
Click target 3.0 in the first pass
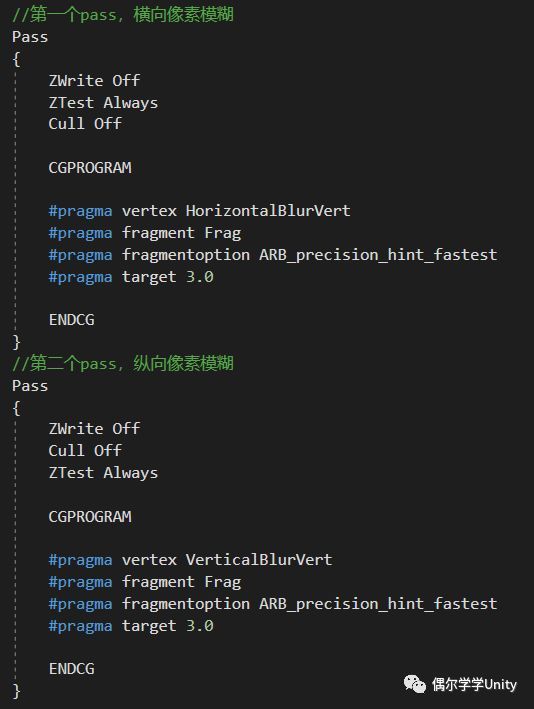click(167, 277)
